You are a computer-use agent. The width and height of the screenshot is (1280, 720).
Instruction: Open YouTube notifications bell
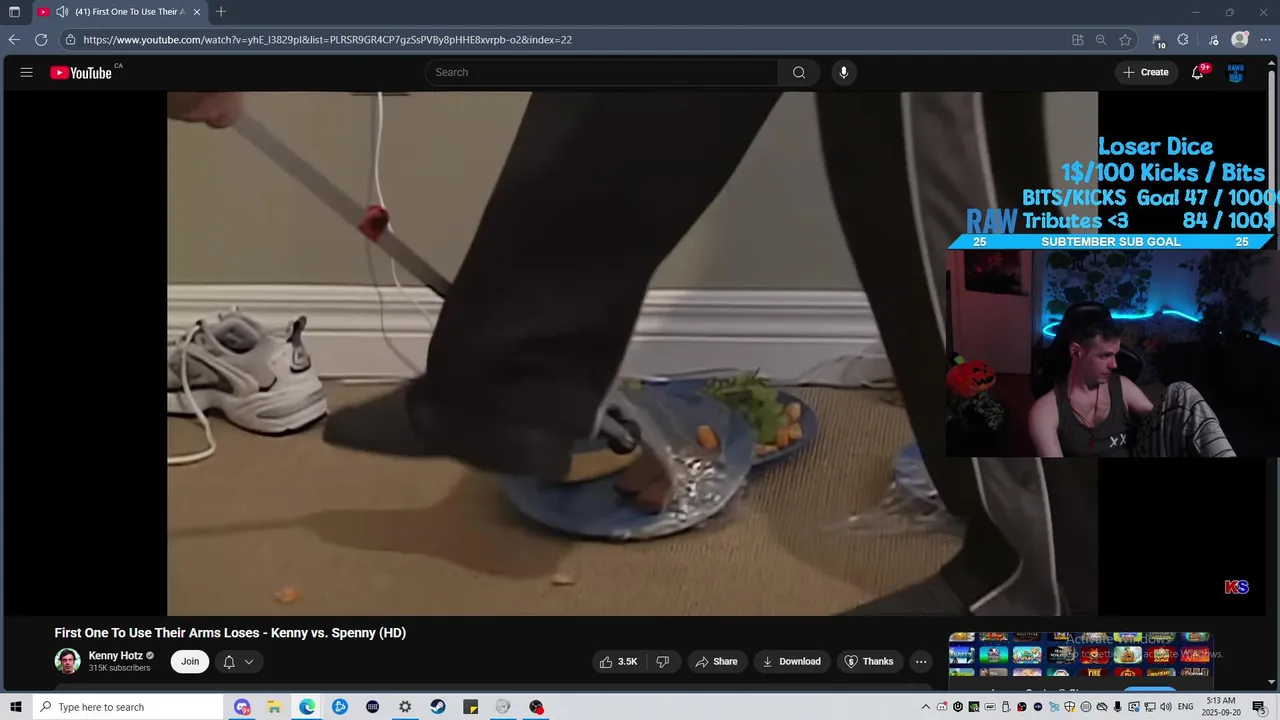tap(1198, 72)
